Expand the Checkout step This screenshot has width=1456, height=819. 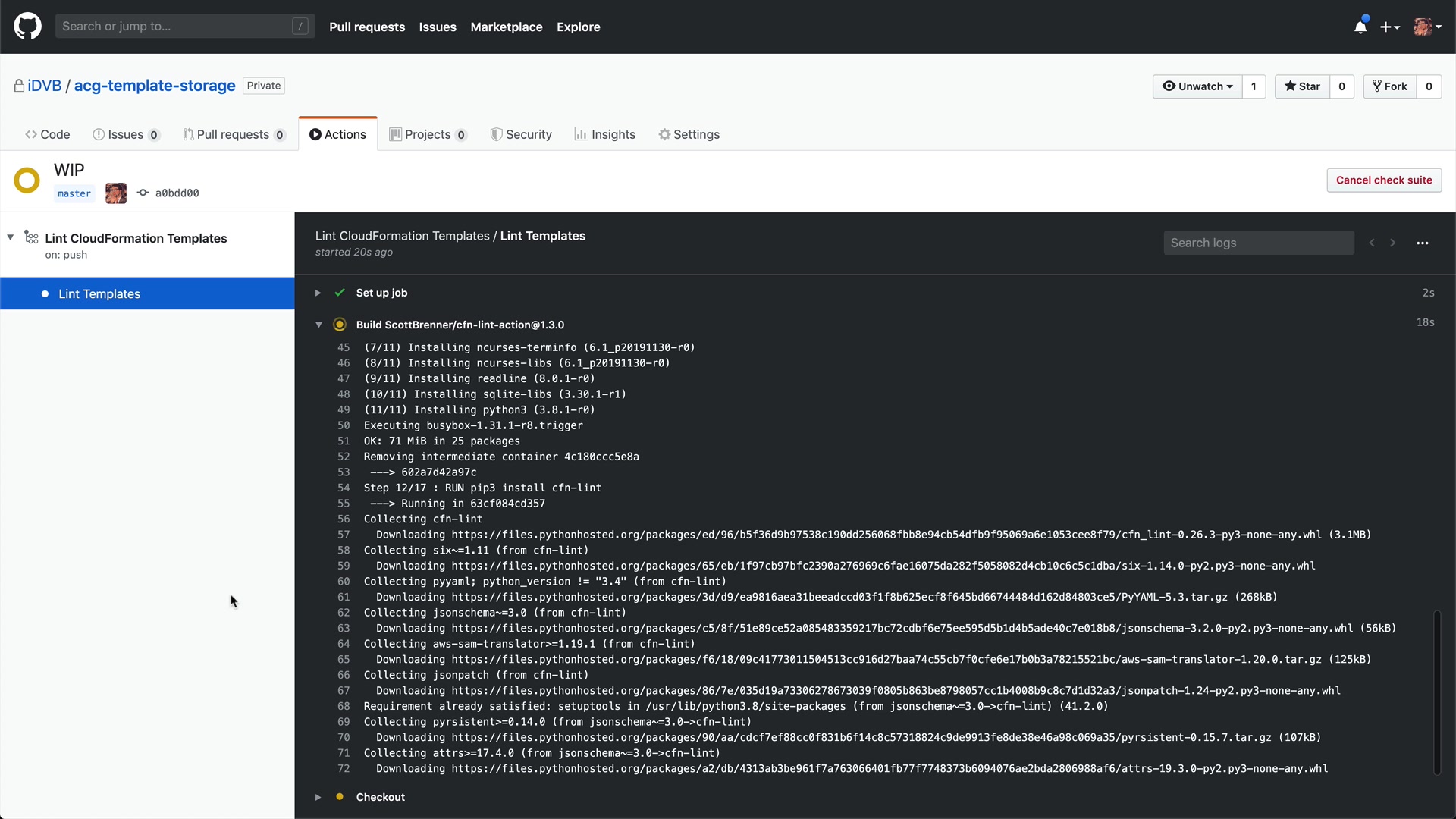click(x=318, y=797)
